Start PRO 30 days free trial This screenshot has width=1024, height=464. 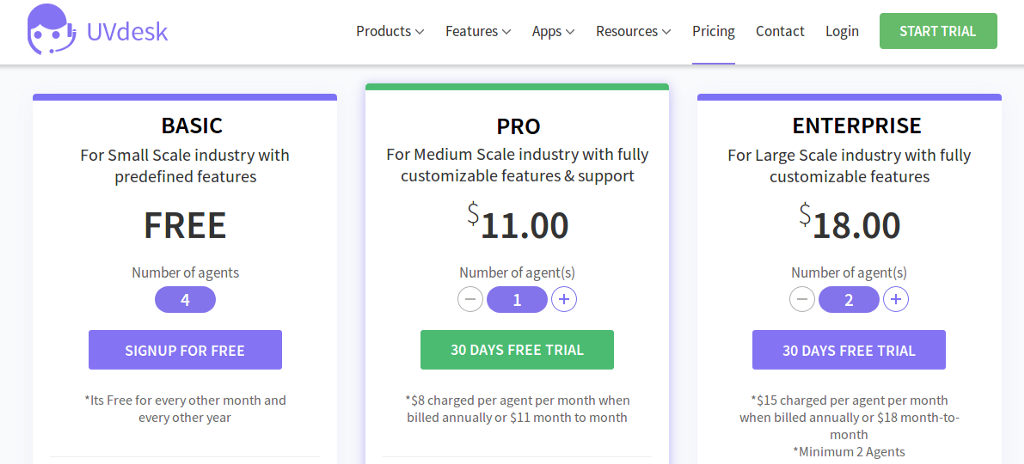(517, 350)
